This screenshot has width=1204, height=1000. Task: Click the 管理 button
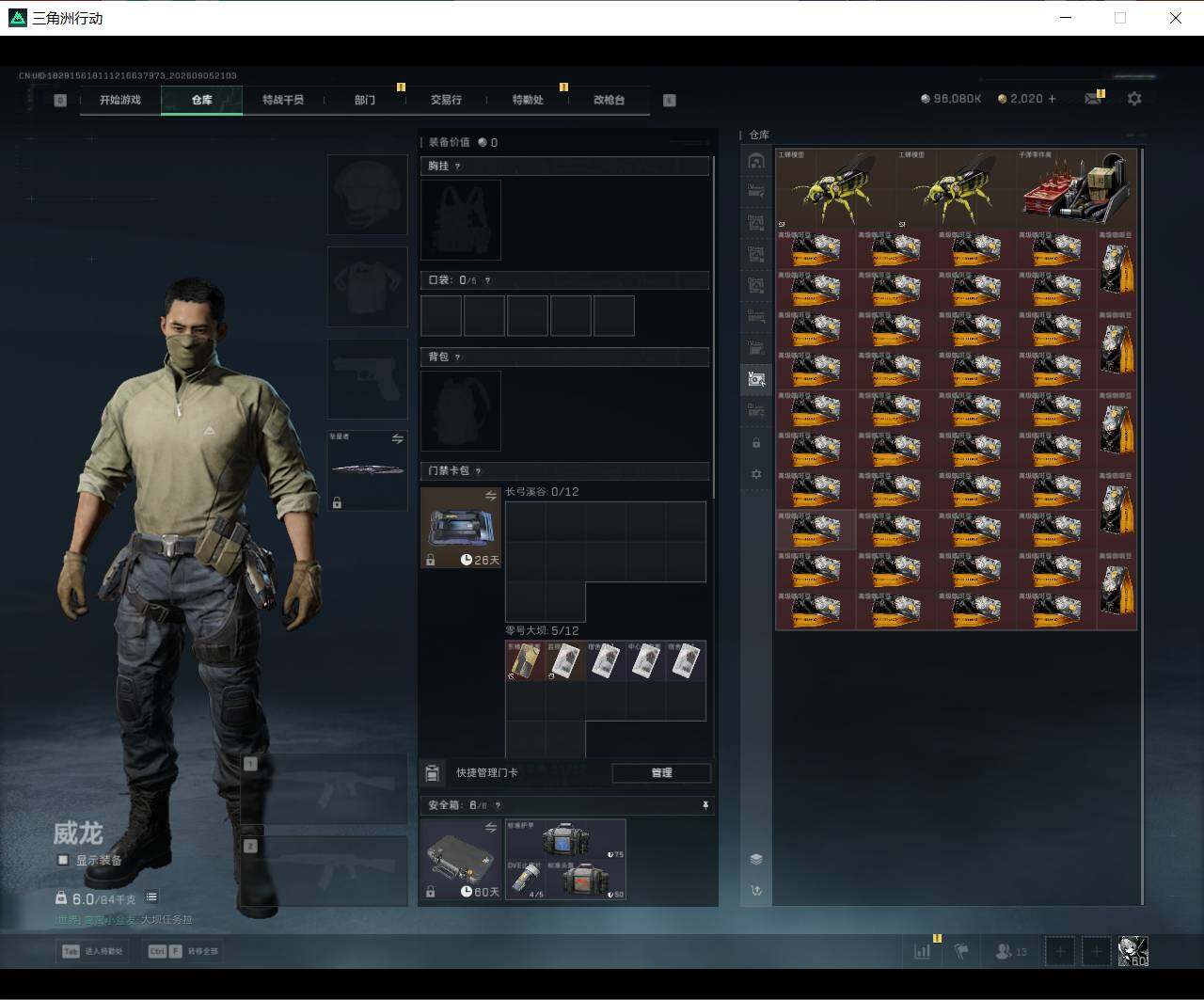661,772
